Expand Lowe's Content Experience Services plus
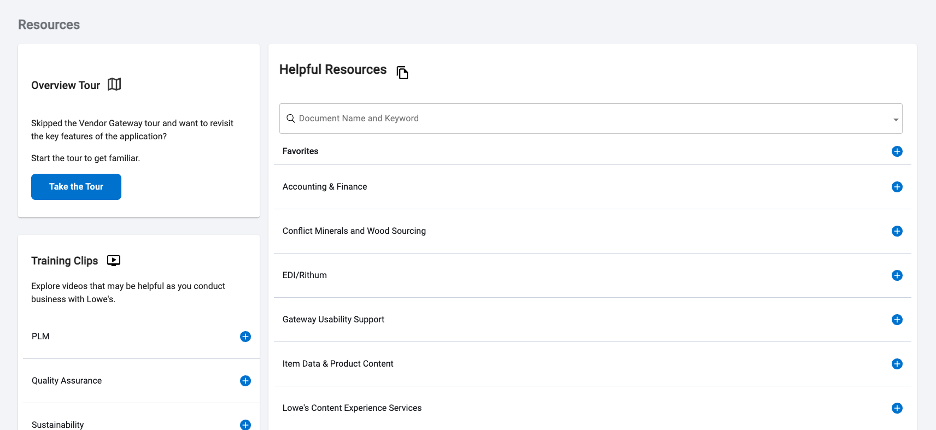The width and height of the screenshot is (936, 430). pyautogui.click(x=897, y=408)
